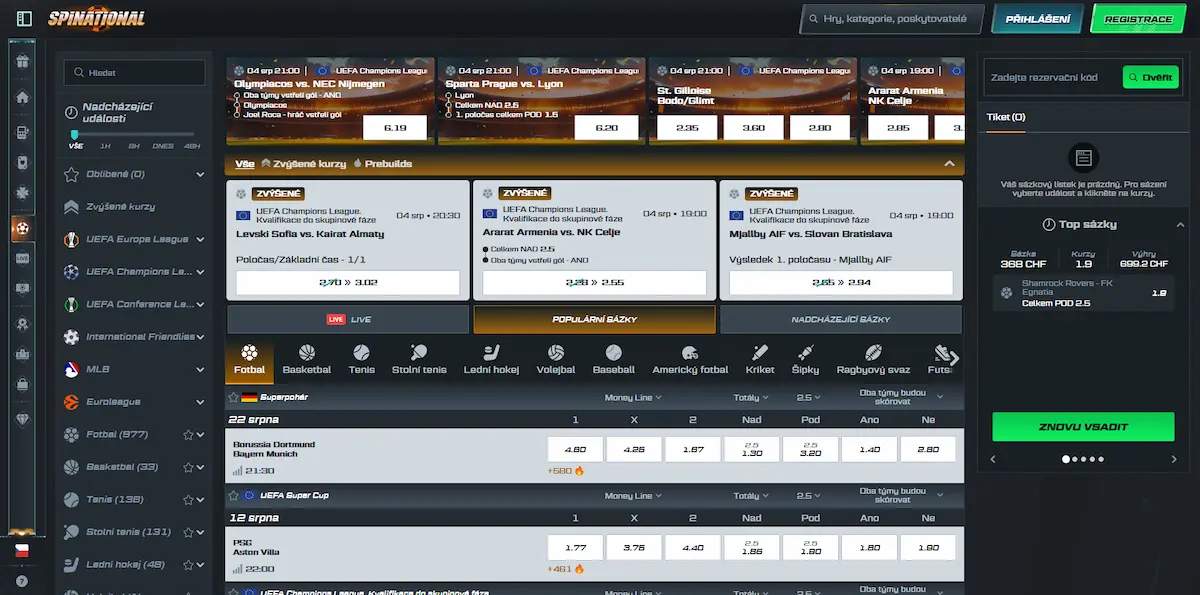
Task: Open the diamond VIP icon in left rail
Action: (x=22, y=422)
